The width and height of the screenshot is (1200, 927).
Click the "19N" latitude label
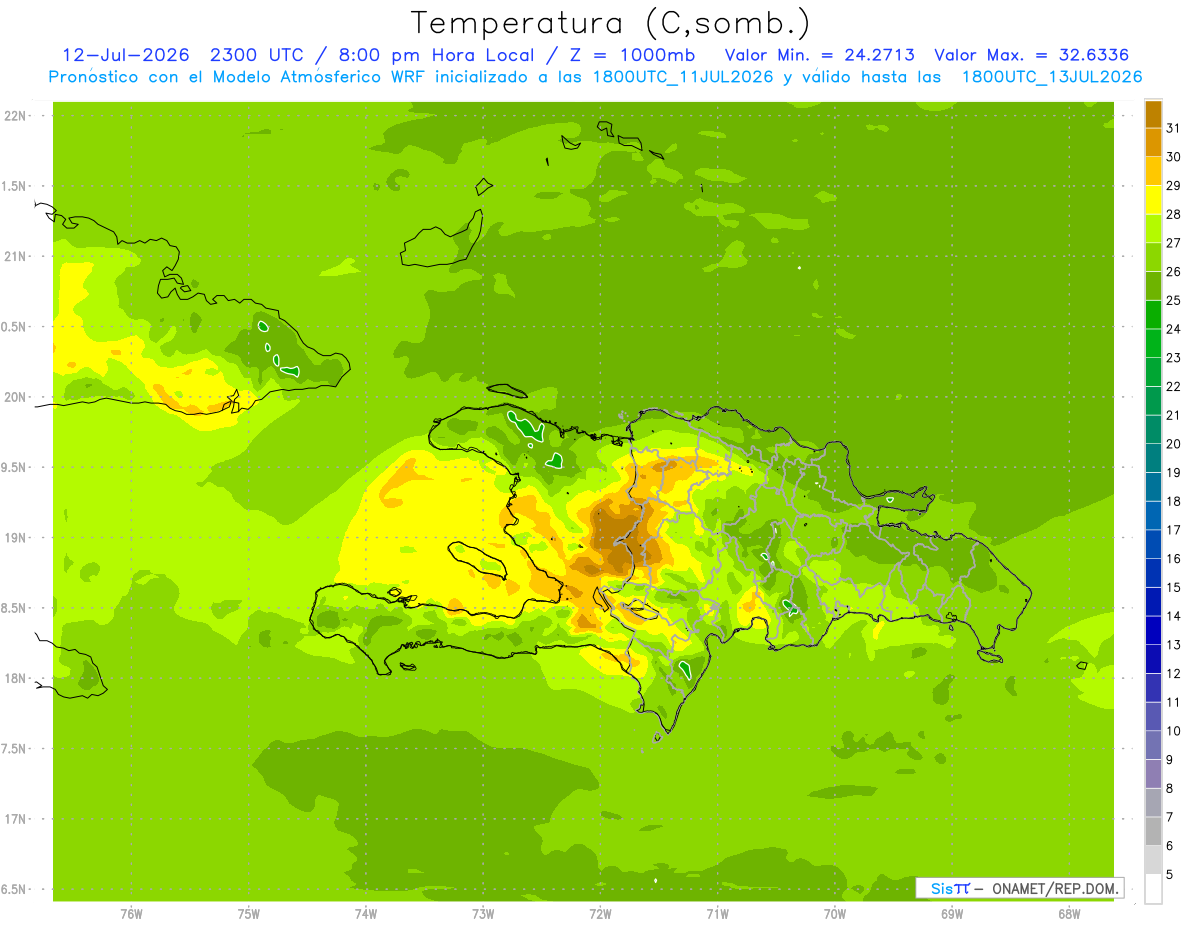[16, 537]
